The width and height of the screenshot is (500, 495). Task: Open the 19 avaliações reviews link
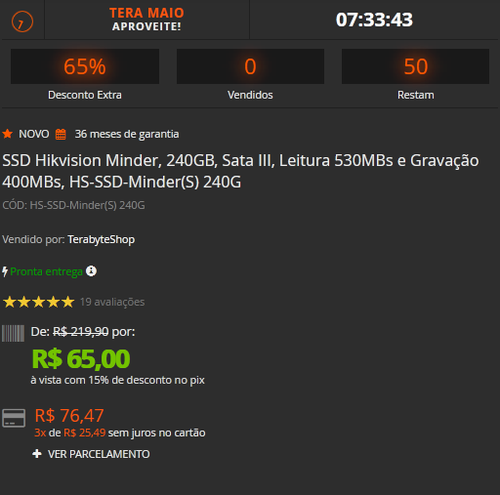coord(112,302)
